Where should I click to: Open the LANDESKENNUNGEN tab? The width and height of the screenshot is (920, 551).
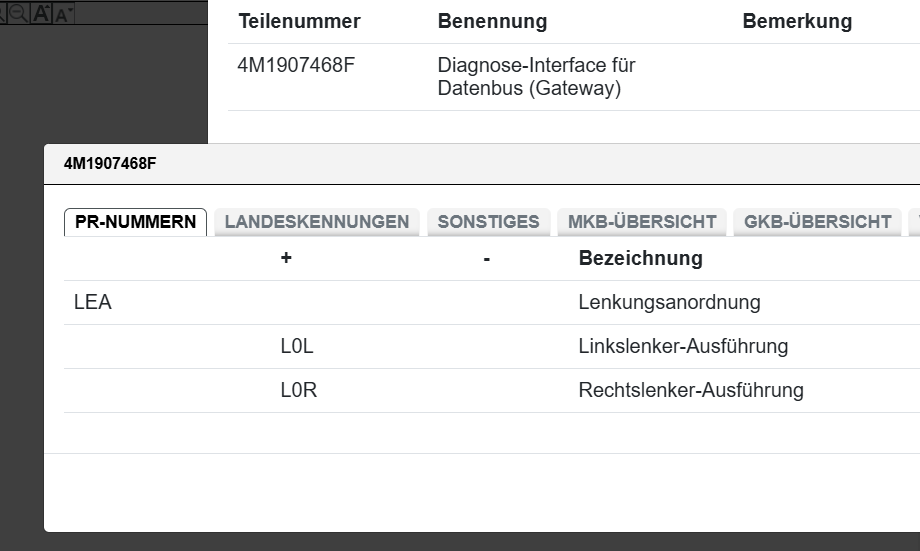(x=317, y=222)
